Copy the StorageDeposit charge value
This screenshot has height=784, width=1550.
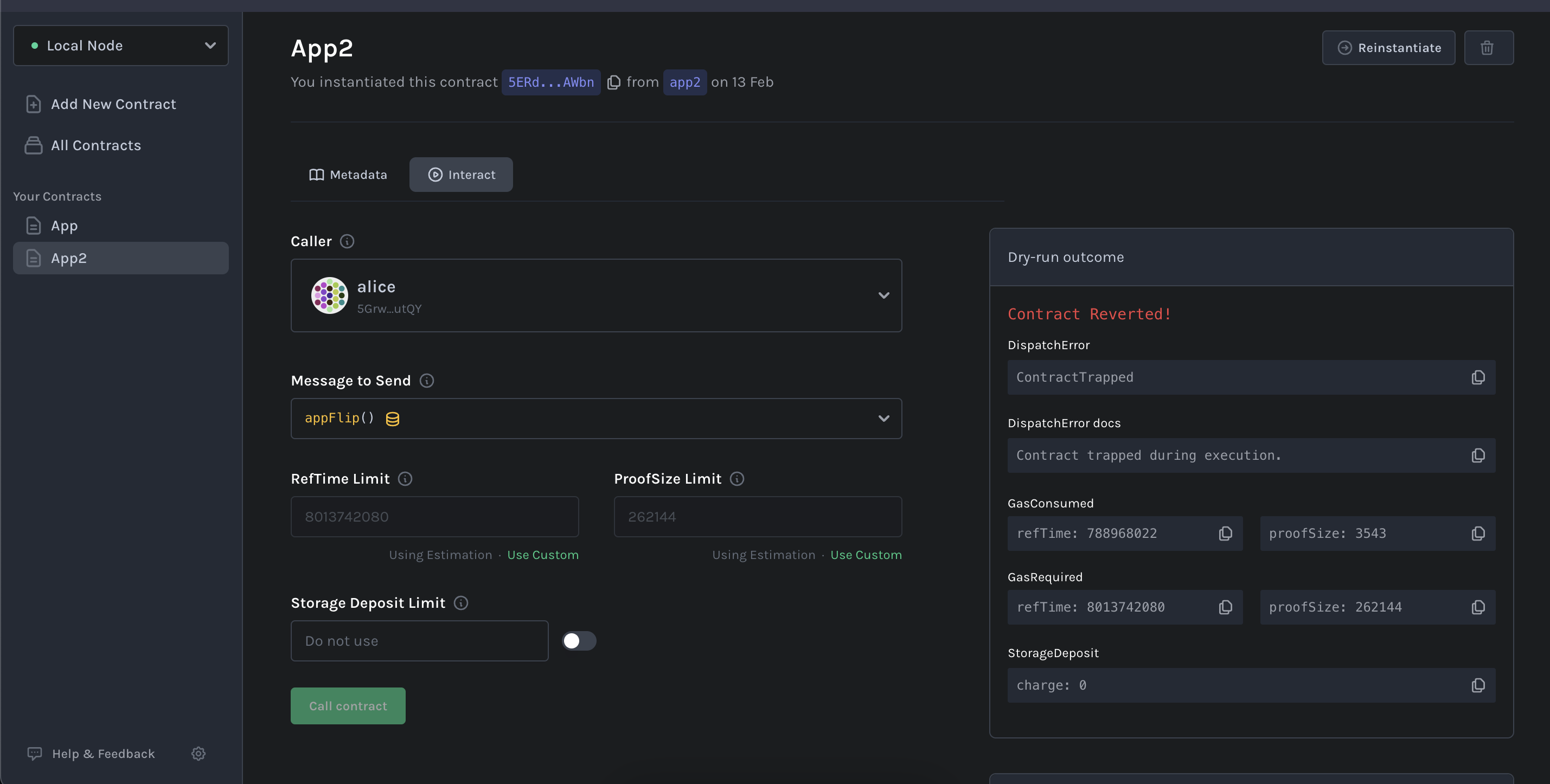[1478, 685]
